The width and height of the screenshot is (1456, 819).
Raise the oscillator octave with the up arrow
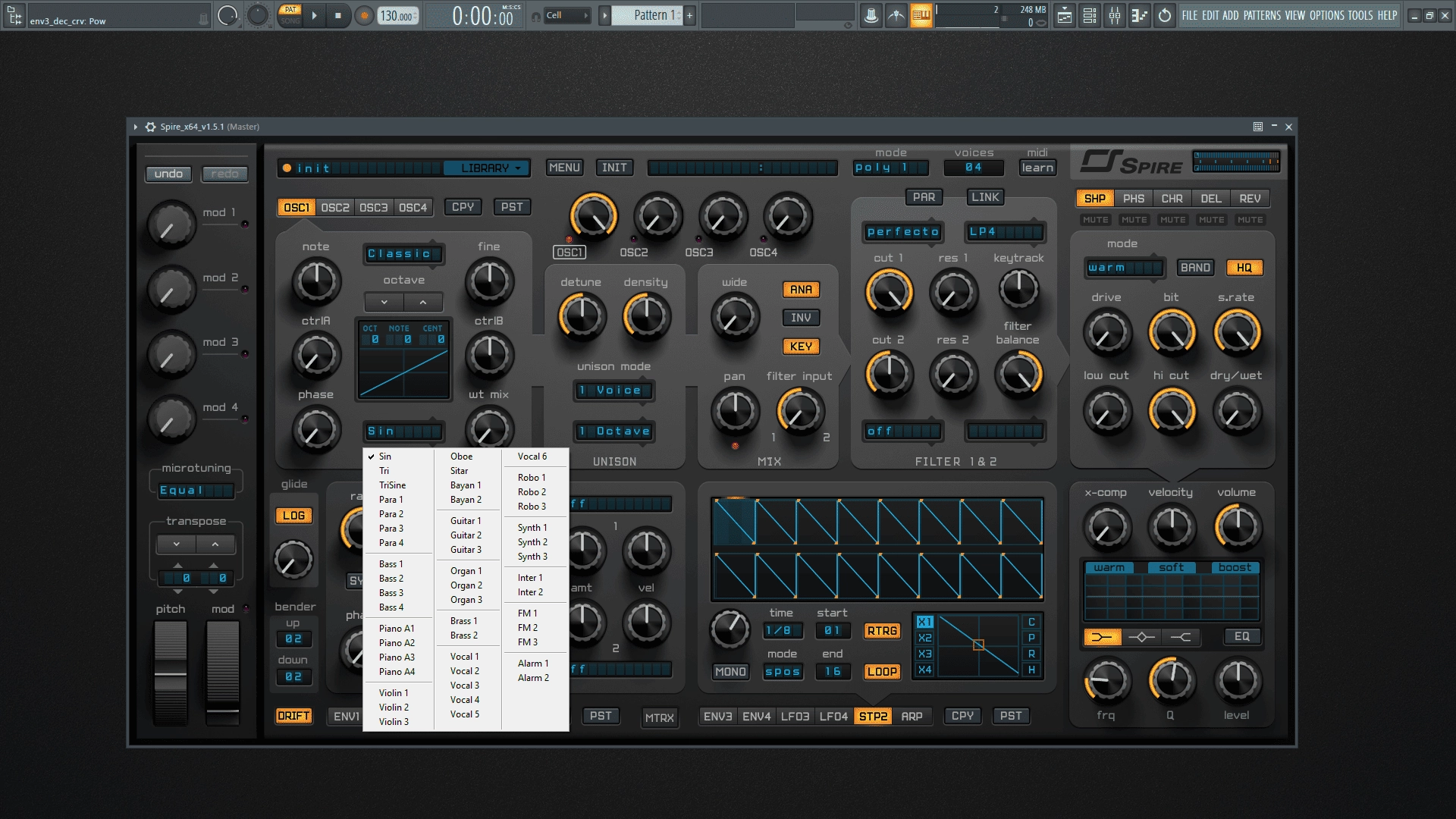[x=423, y=302]
